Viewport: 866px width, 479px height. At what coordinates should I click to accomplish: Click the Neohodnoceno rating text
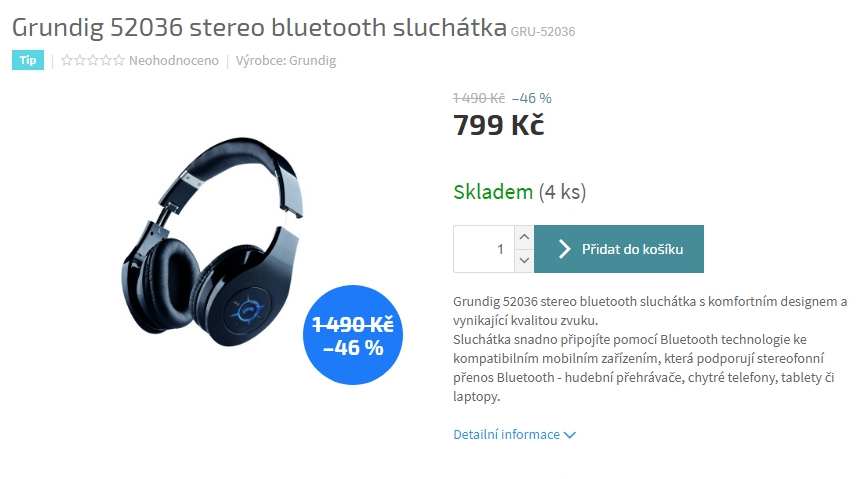click(173, 60)
